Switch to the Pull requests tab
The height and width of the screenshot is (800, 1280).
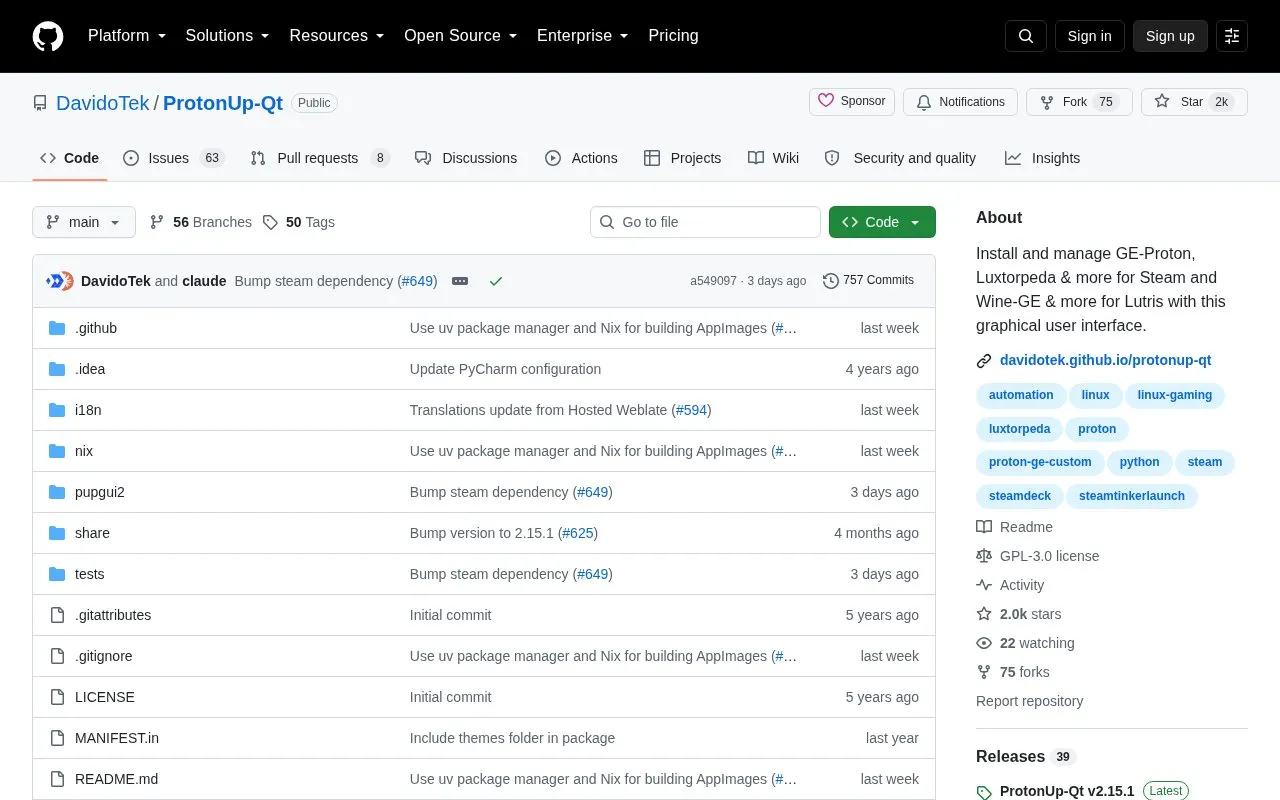point(320,158)
